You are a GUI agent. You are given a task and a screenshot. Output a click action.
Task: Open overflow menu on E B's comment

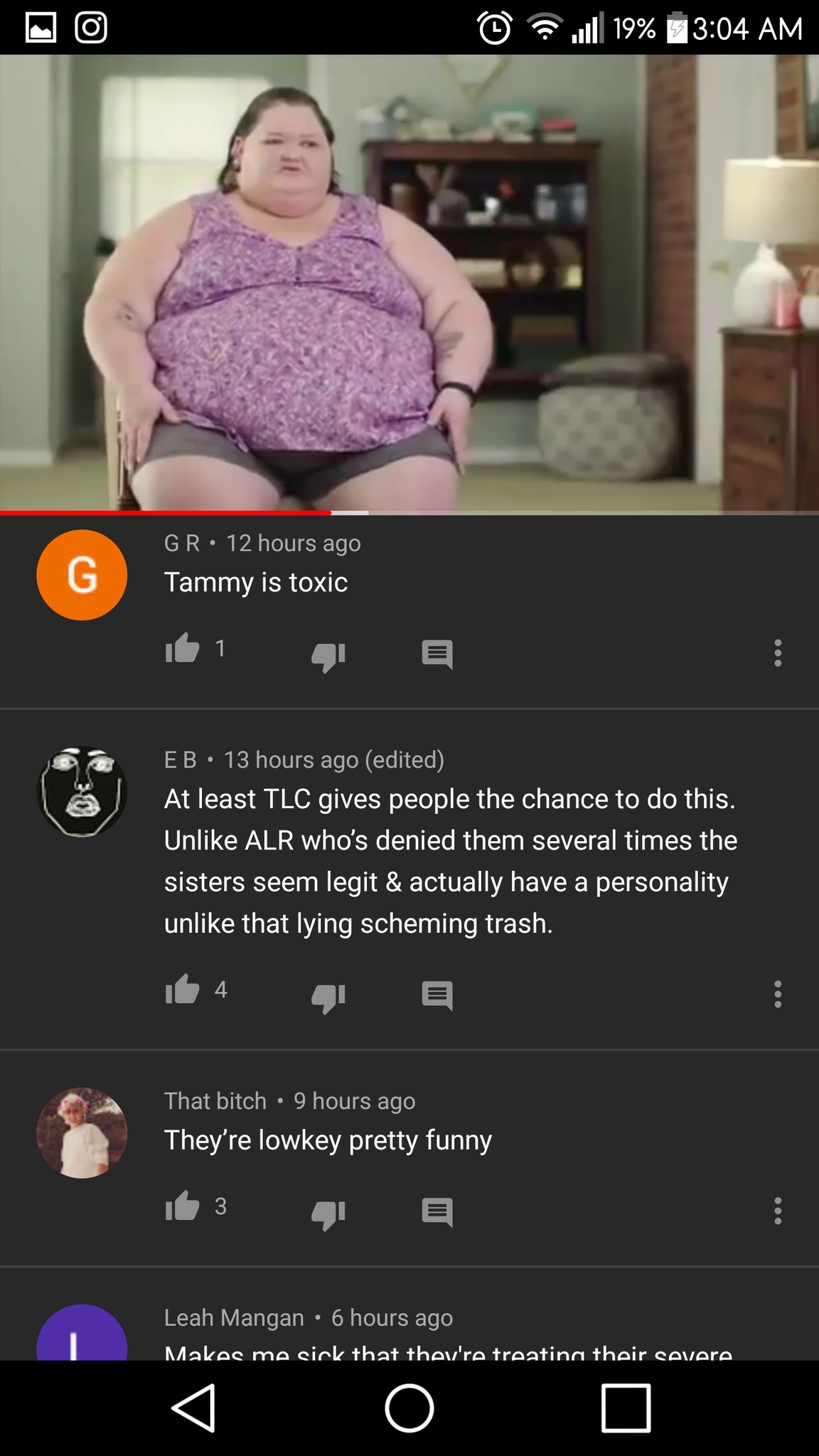point(778,994)
